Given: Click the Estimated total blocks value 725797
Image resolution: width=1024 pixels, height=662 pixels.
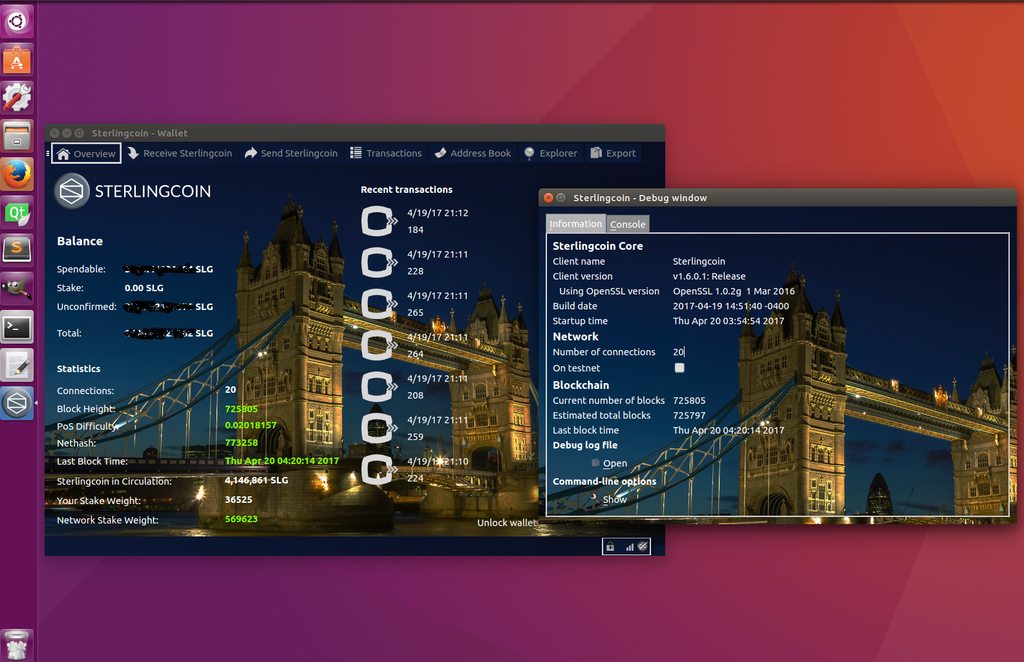Looking at the screenshot, I should 689,415.
